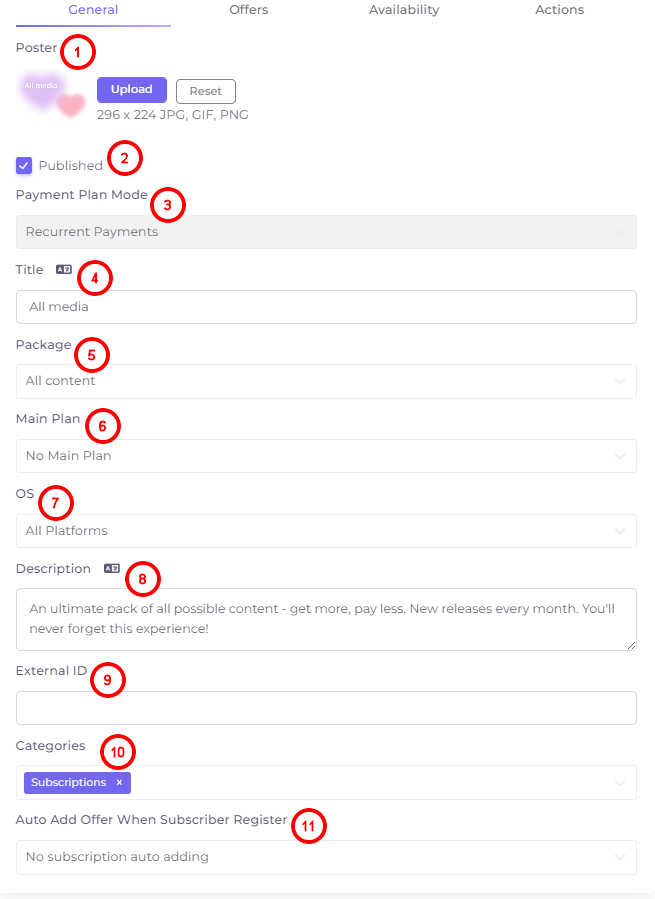The image size is (655, 899).
Task: Open the Payment Plan Mode dropdown
Action: tap(326, 232)
